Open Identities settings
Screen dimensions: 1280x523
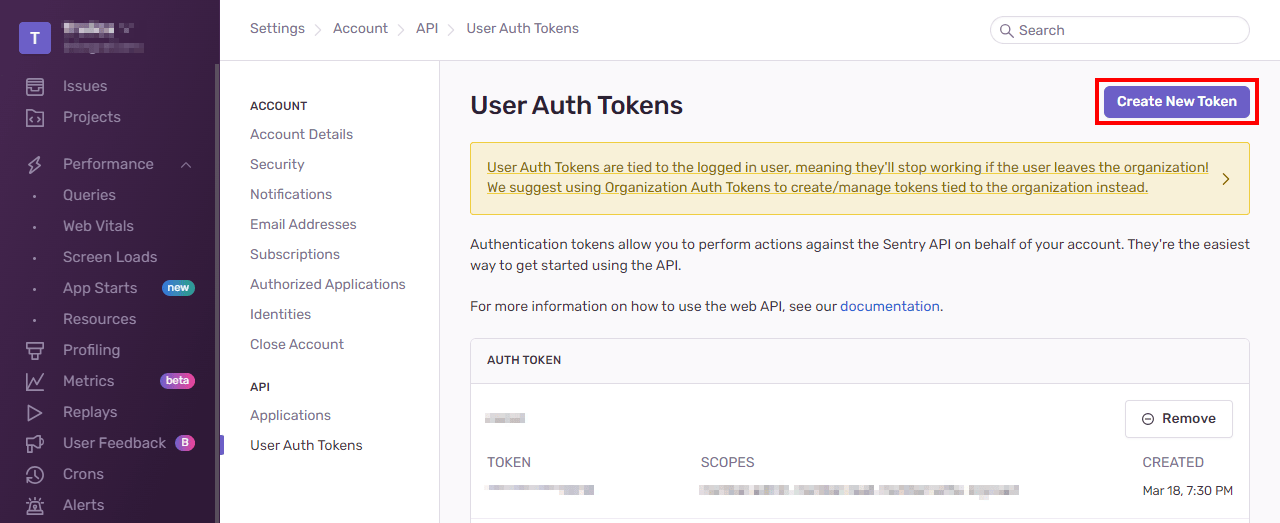point(279,314)
